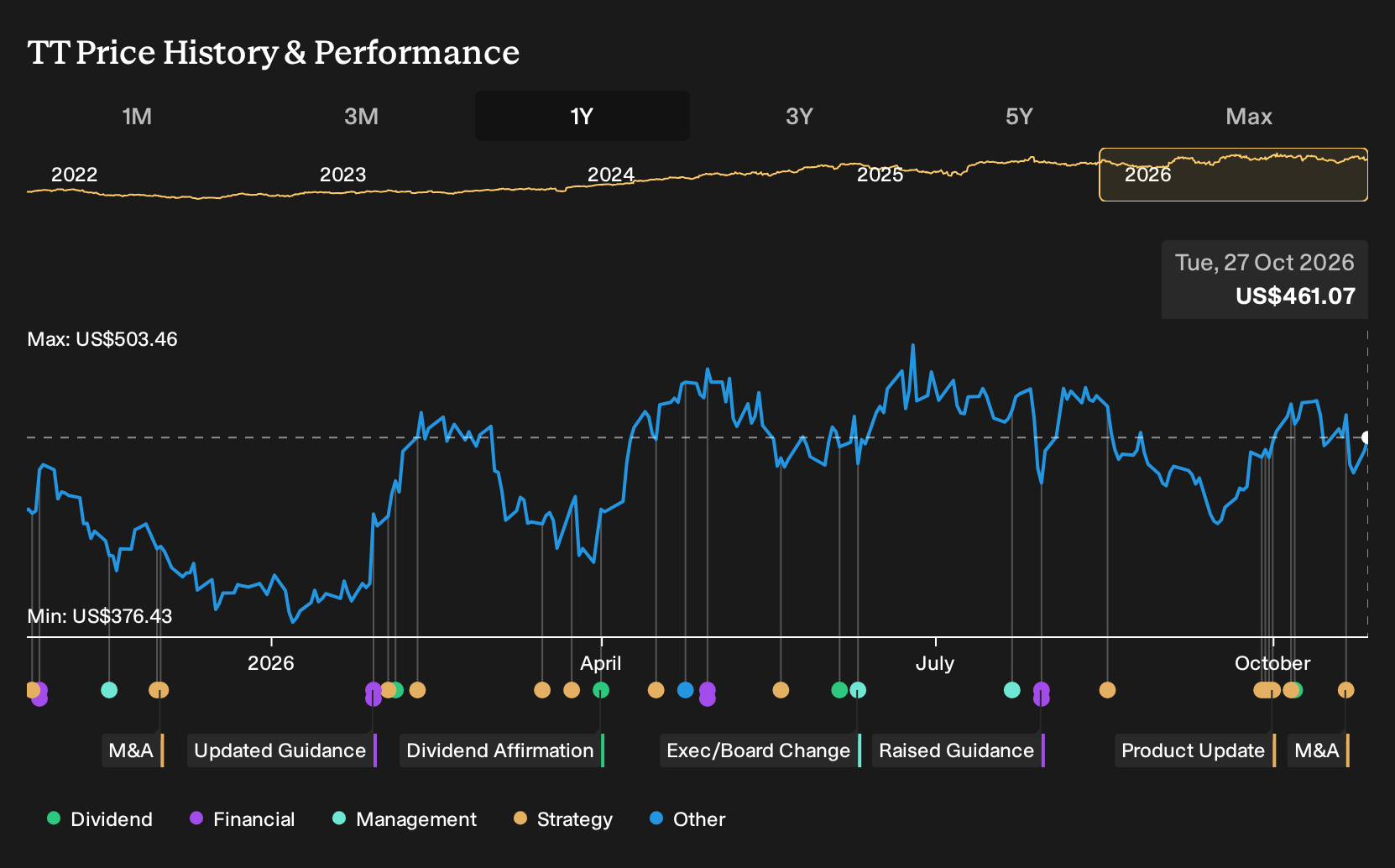Open the Raised Guidance event label
1395x868 pixels.
959,750
